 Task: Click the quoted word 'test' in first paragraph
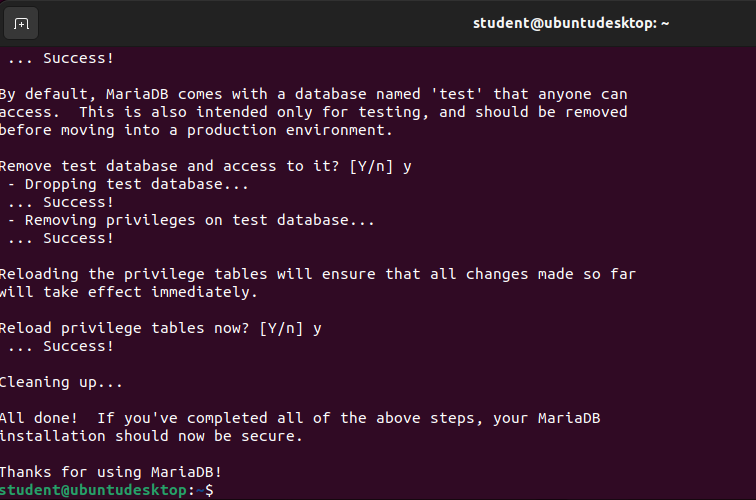457,94
